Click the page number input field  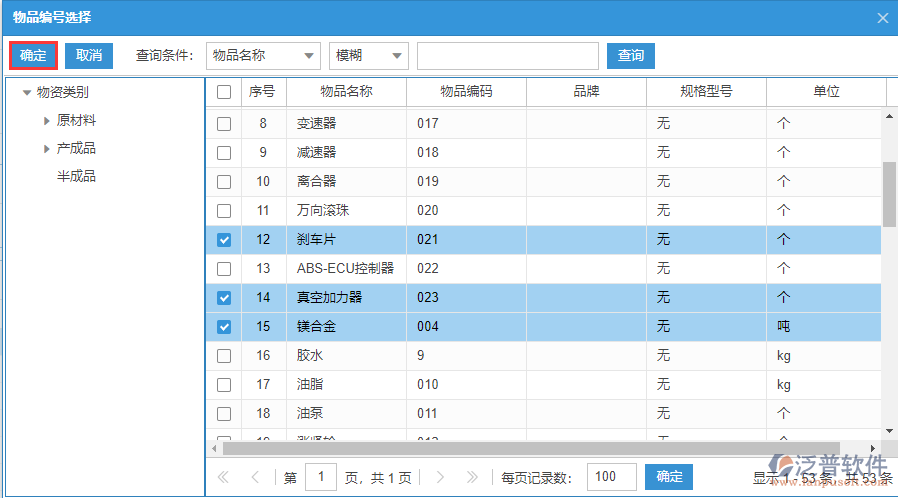point(321,477)
